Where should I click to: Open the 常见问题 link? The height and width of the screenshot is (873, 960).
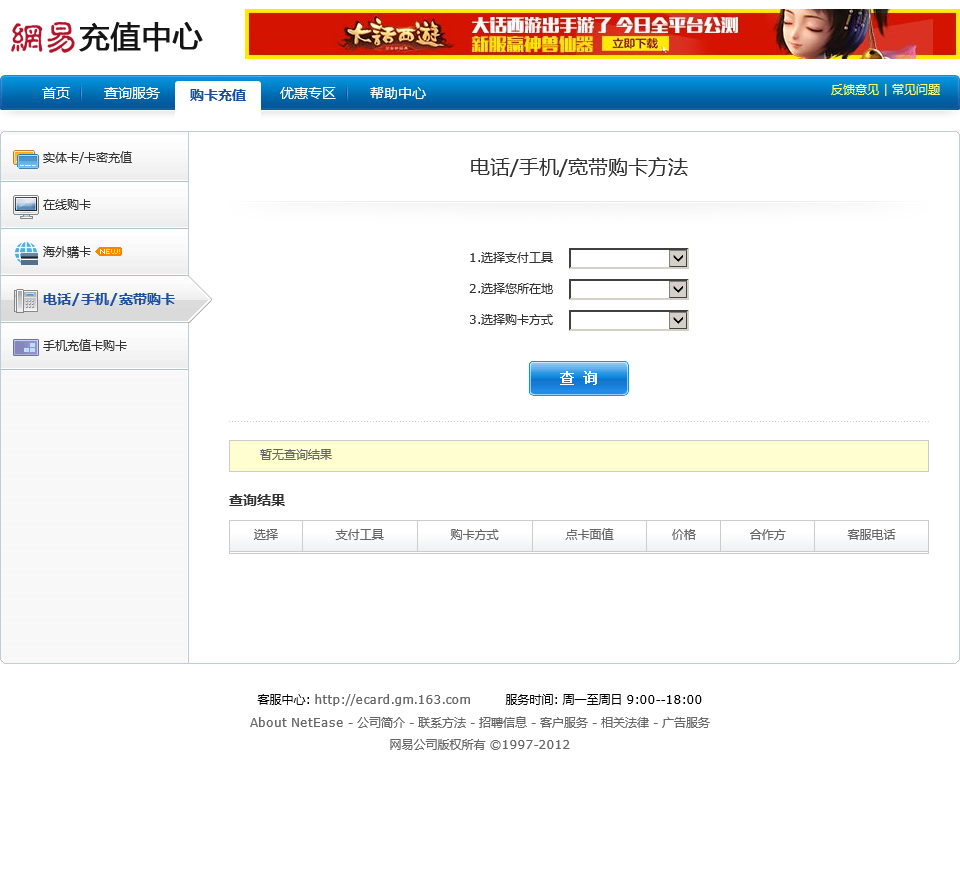coord(915,90)
